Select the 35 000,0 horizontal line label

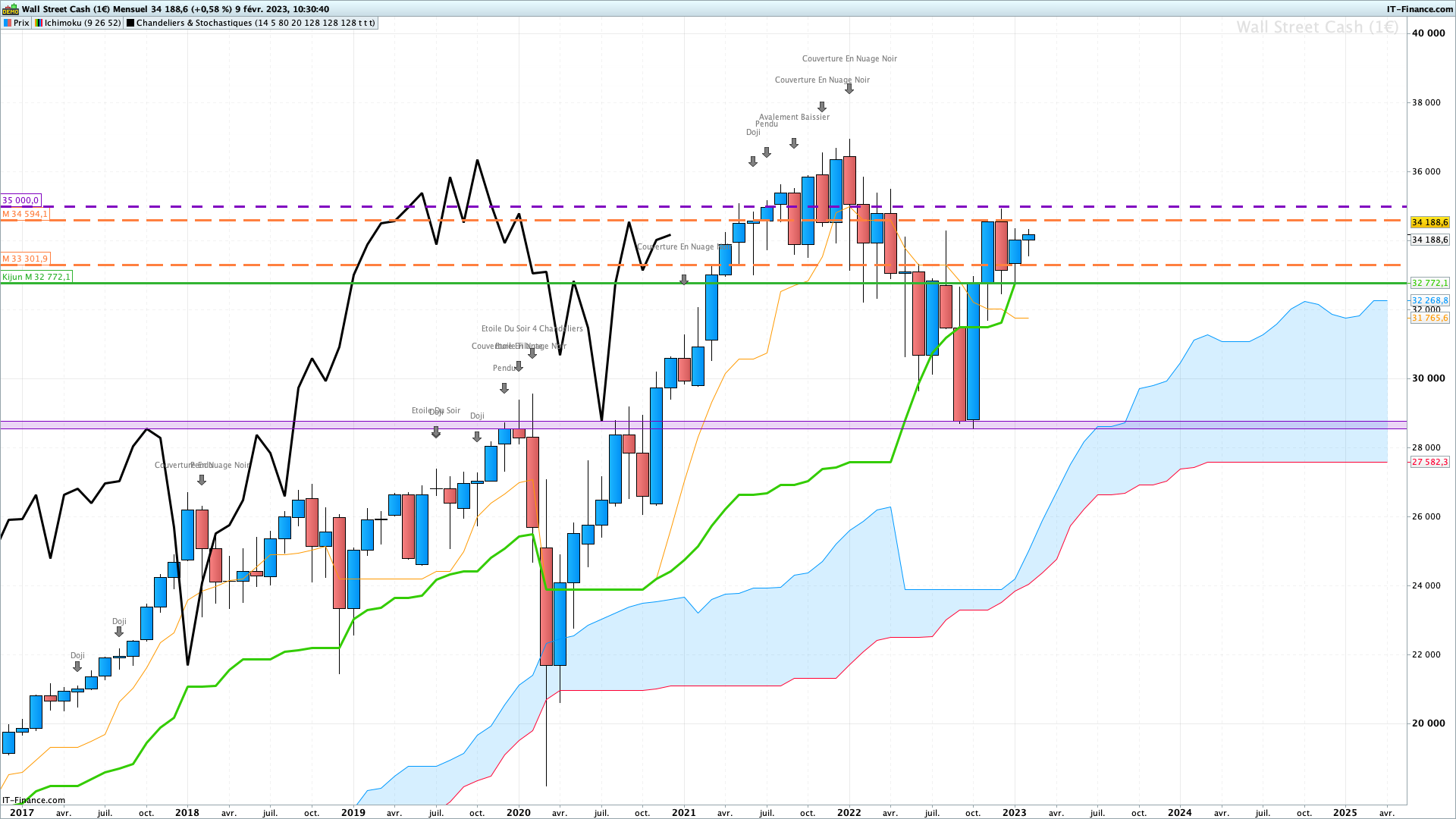point(20,201)
